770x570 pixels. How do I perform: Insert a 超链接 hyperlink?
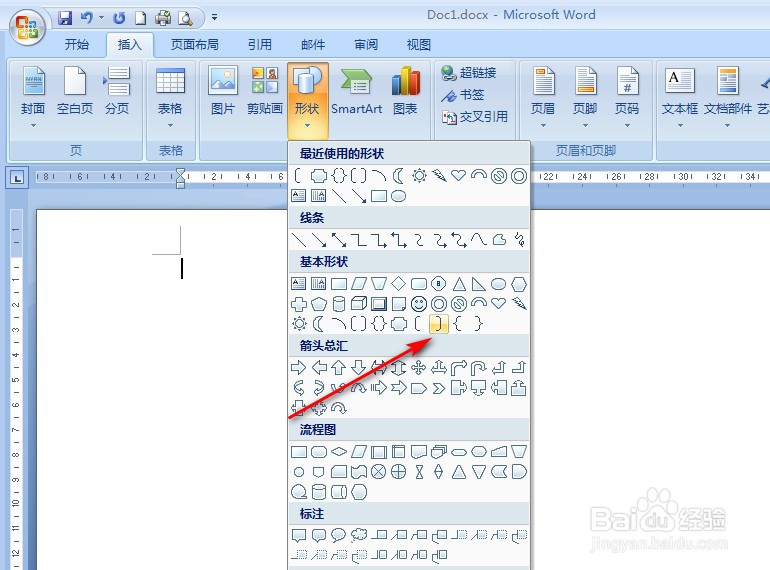tap(469, 73)
